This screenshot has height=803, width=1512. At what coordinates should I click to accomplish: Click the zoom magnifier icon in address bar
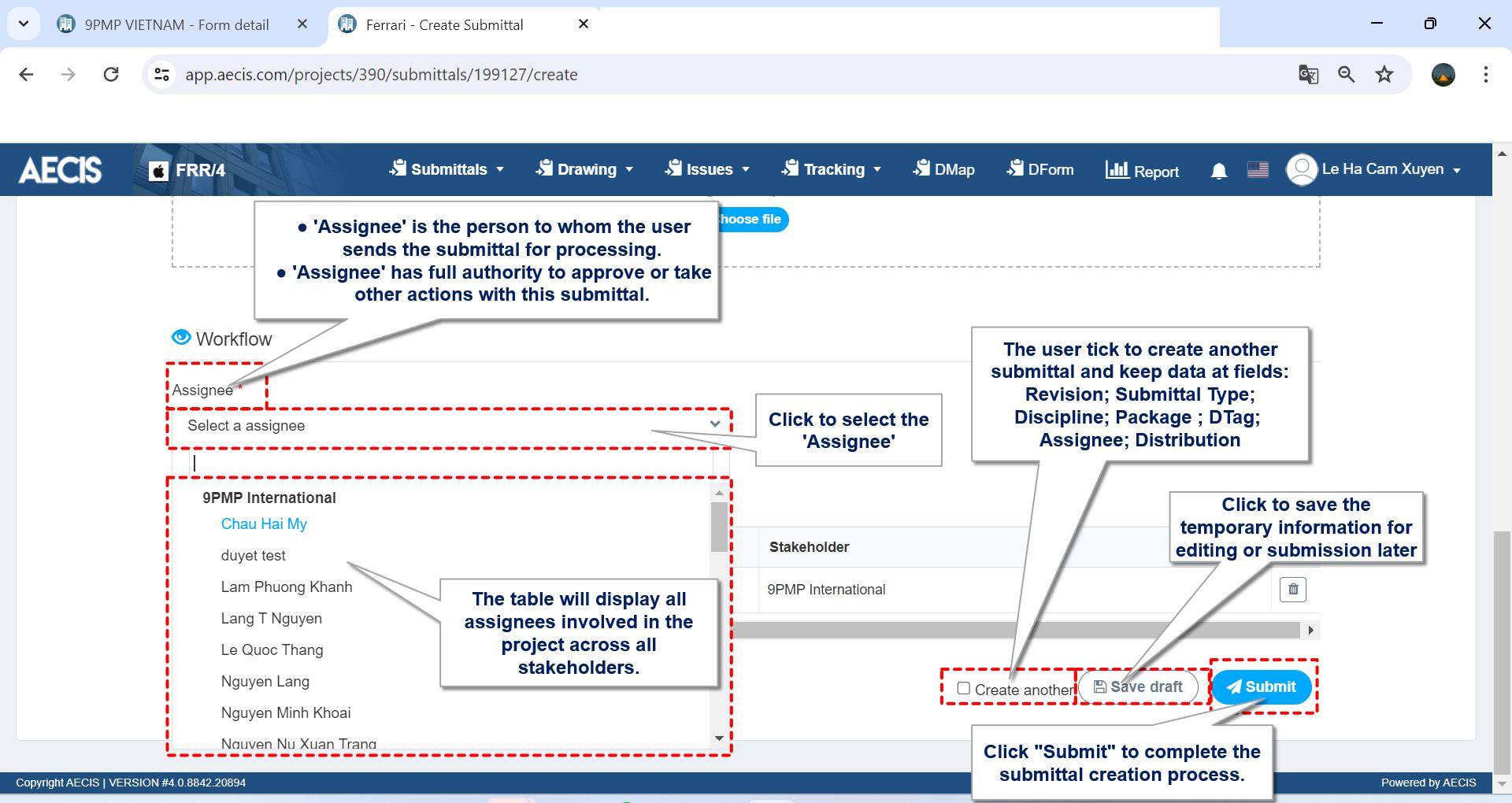[1346, 75]
